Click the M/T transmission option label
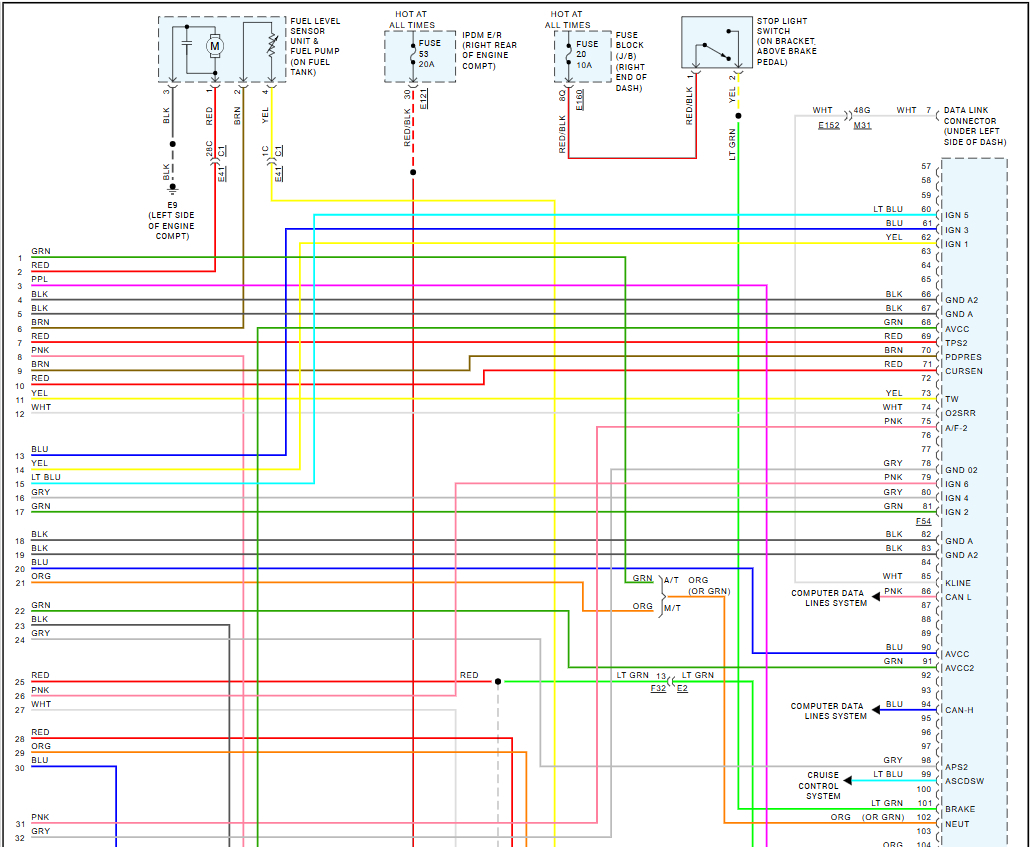Viewport: 1034px width, 847px height. 673,608
